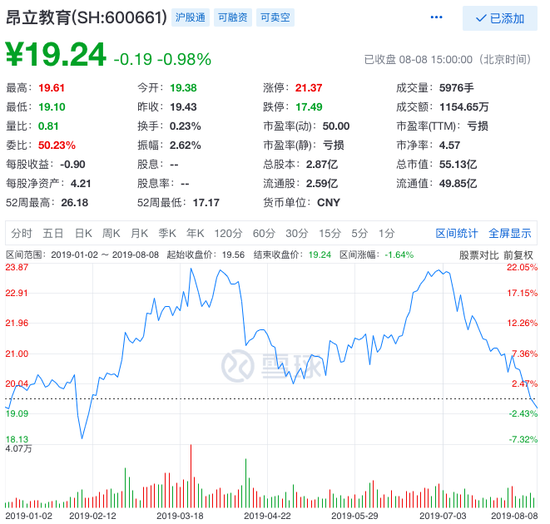Click the 涨停 value 21.37
The image size is (550, 524).
pyautogui.click(x=309, y=88)
